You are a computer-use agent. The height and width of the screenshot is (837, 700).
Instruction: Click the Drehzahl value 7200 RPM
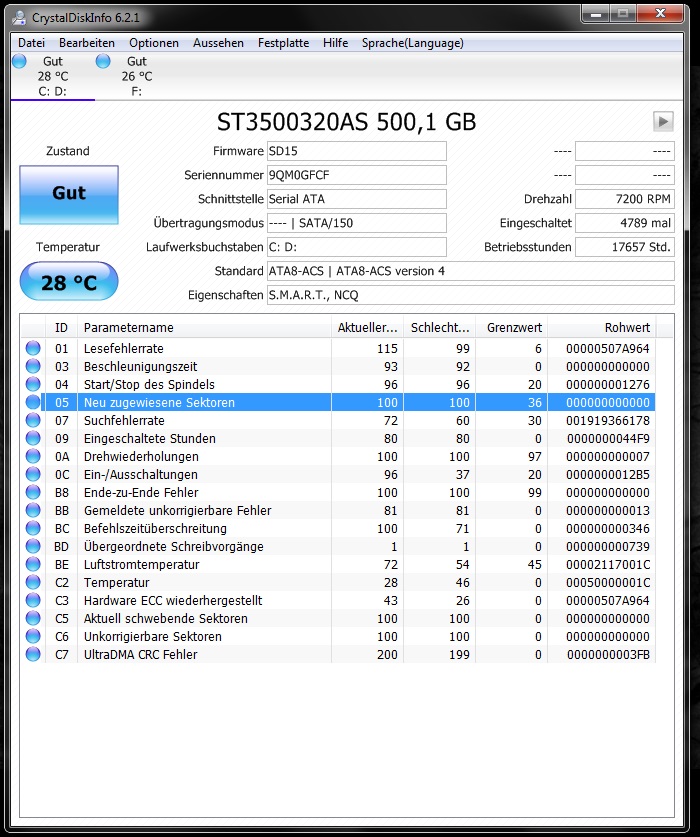tap(625, 199)
